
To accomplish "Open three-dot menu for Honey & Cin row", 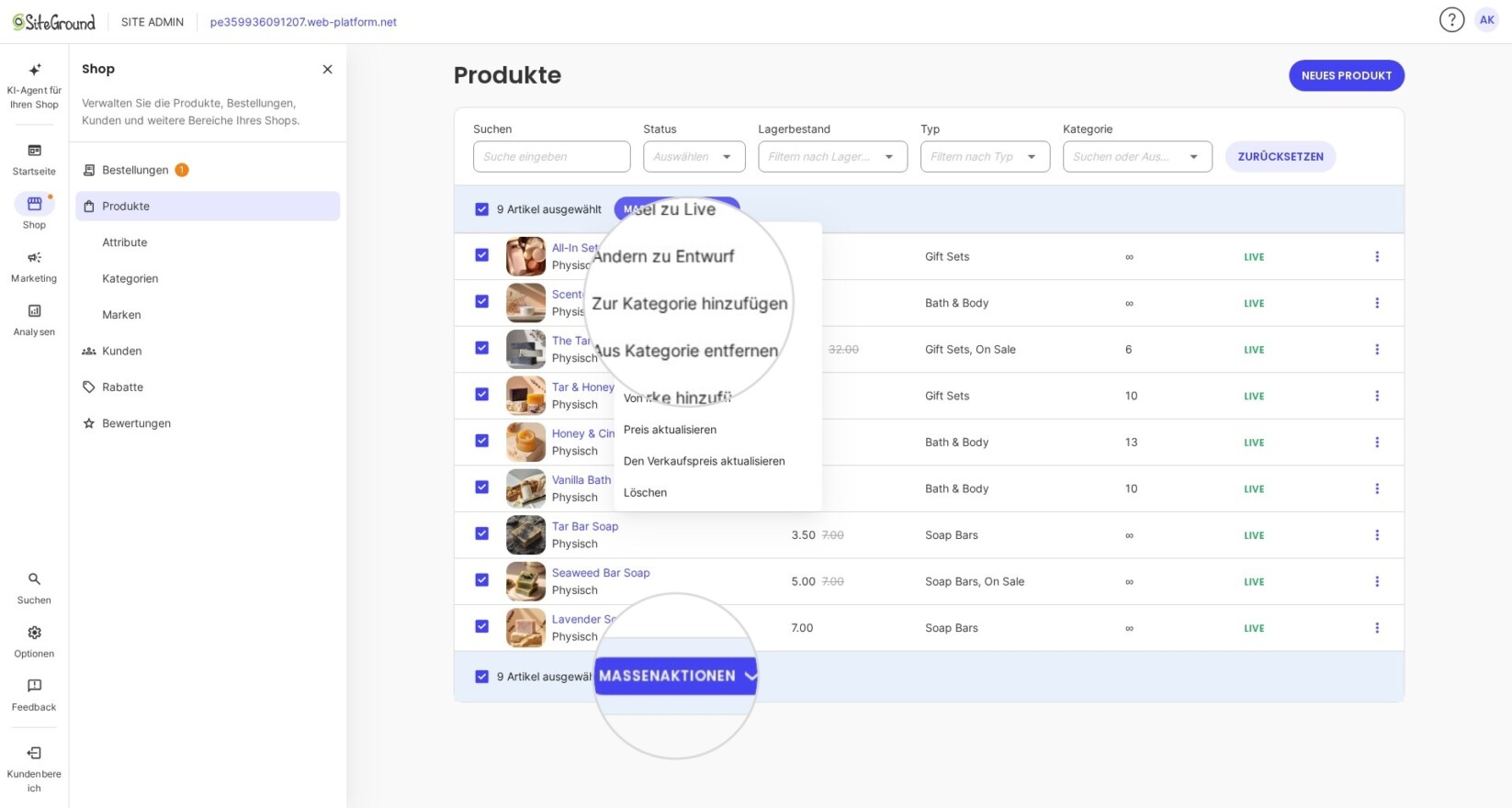I will [x=1377, y=443].
